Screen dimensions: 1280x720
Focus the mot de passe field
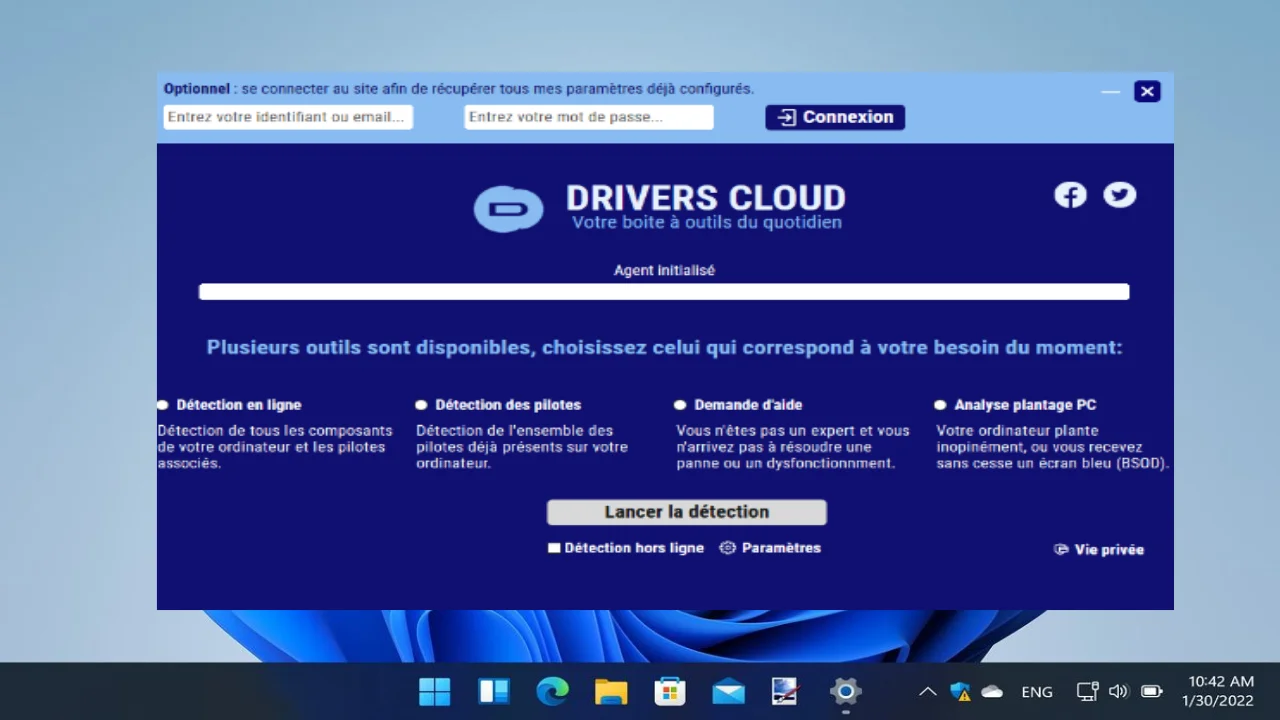[x=589, y=117]
